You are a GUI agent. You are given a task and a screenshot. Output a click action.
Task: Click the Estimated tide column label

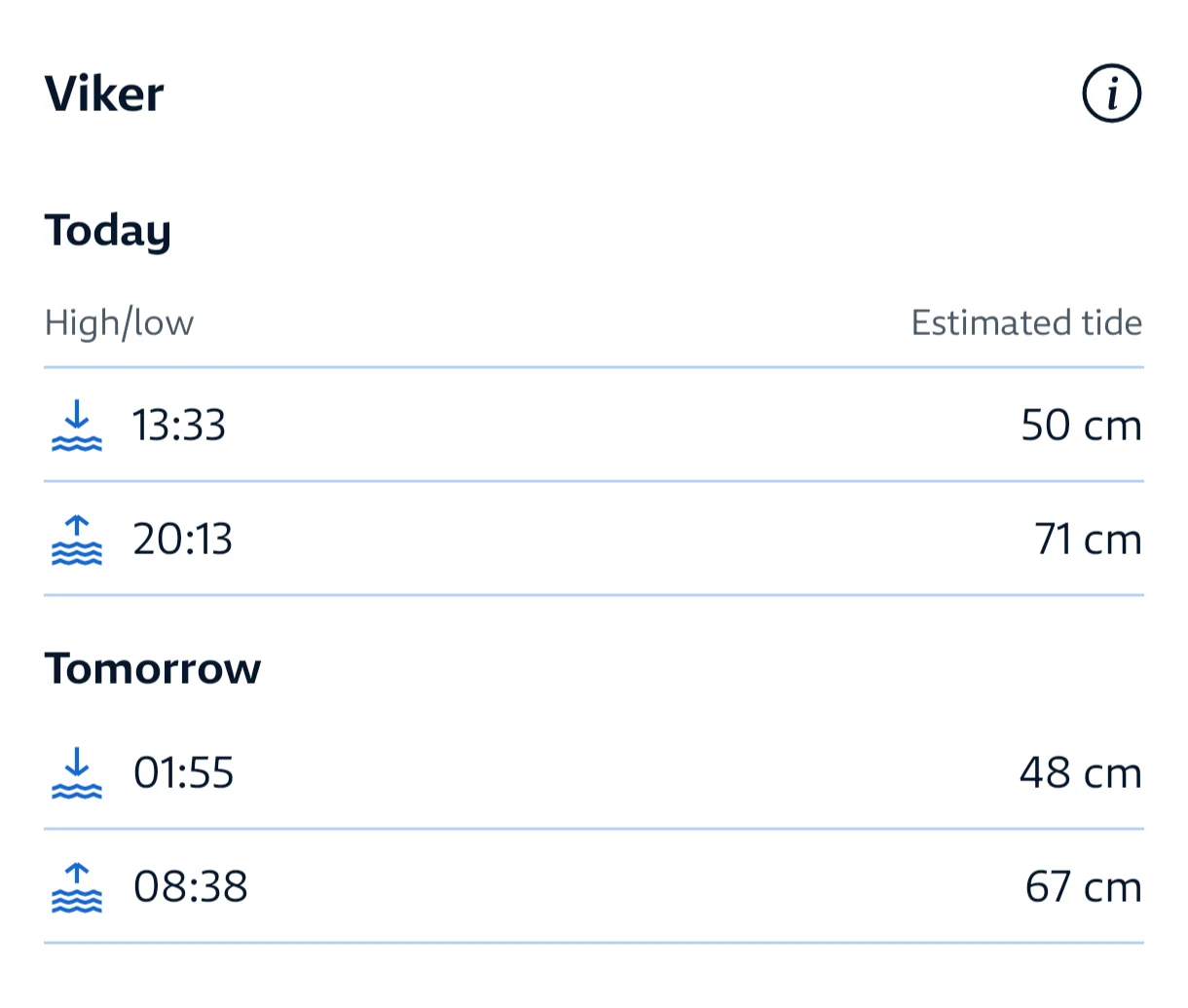point(1026,322)
